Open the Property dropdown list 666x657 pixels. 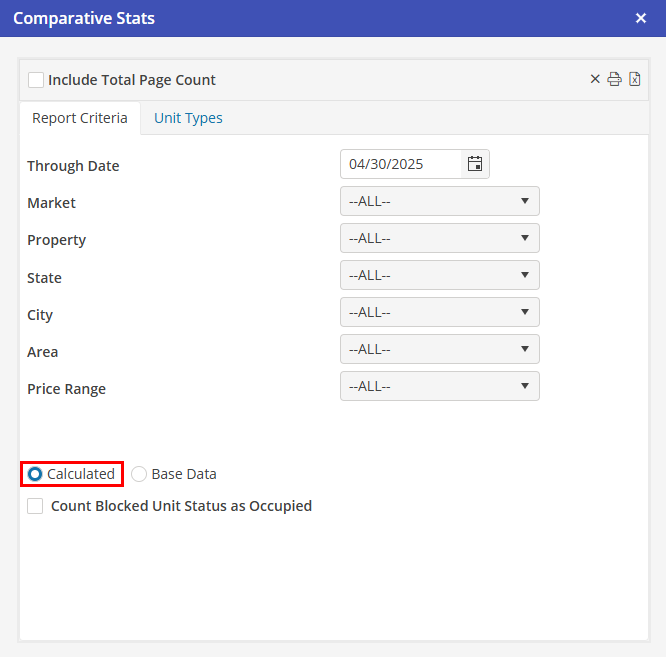pyautogui.click(x=439, y=238)
